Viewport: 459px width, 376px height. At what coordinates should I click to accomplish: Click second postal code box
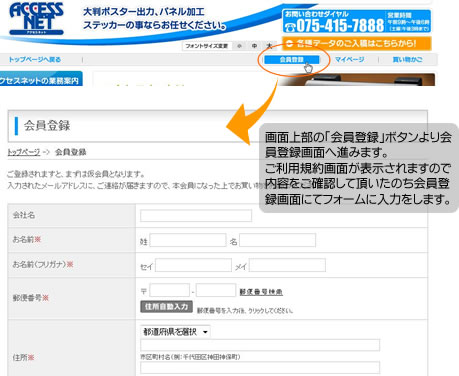[x=216, y=290]
